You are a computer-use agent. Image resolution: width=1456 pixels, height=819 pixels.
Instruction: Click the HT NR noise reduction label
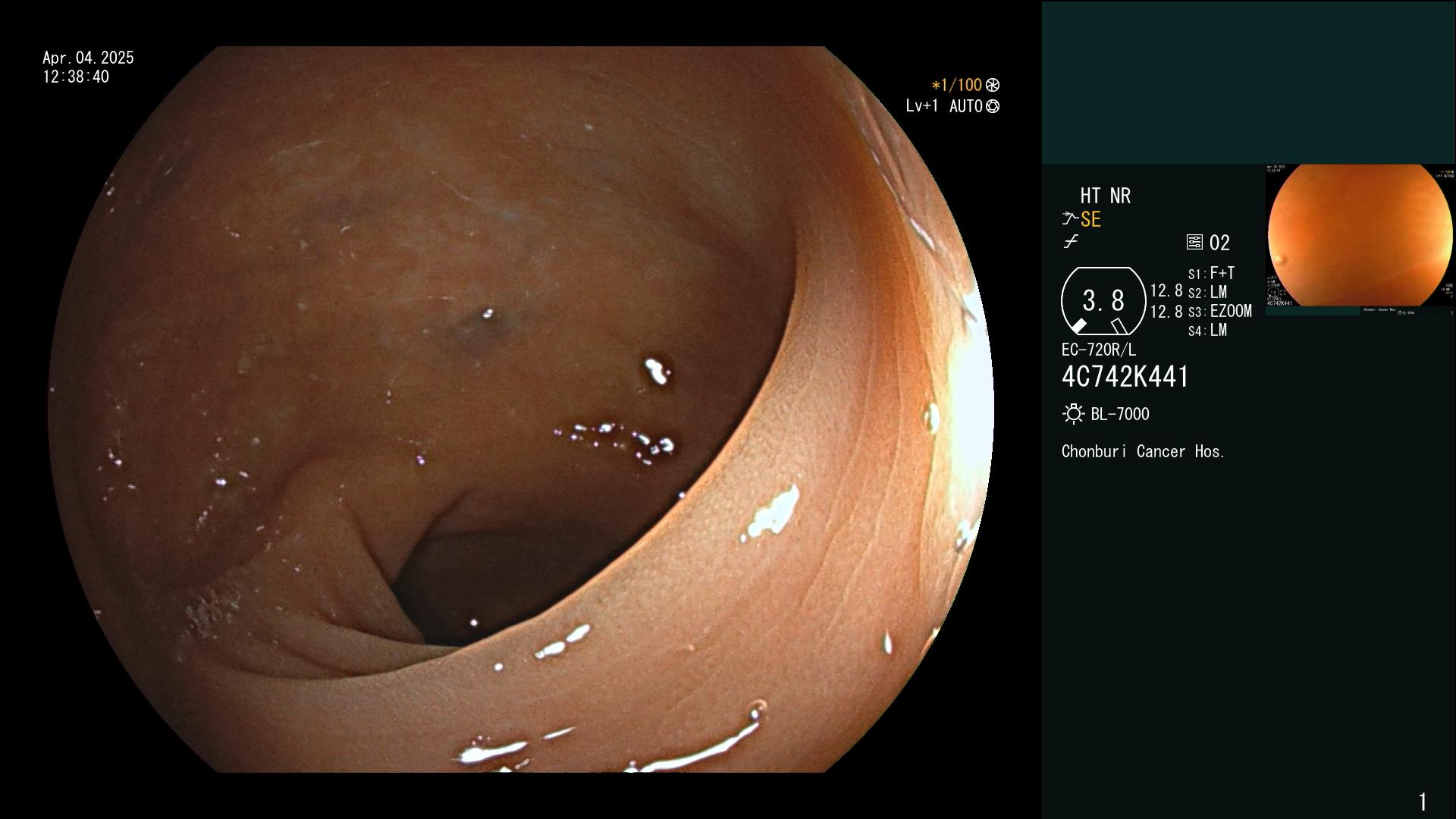(x=1105, y=196)
